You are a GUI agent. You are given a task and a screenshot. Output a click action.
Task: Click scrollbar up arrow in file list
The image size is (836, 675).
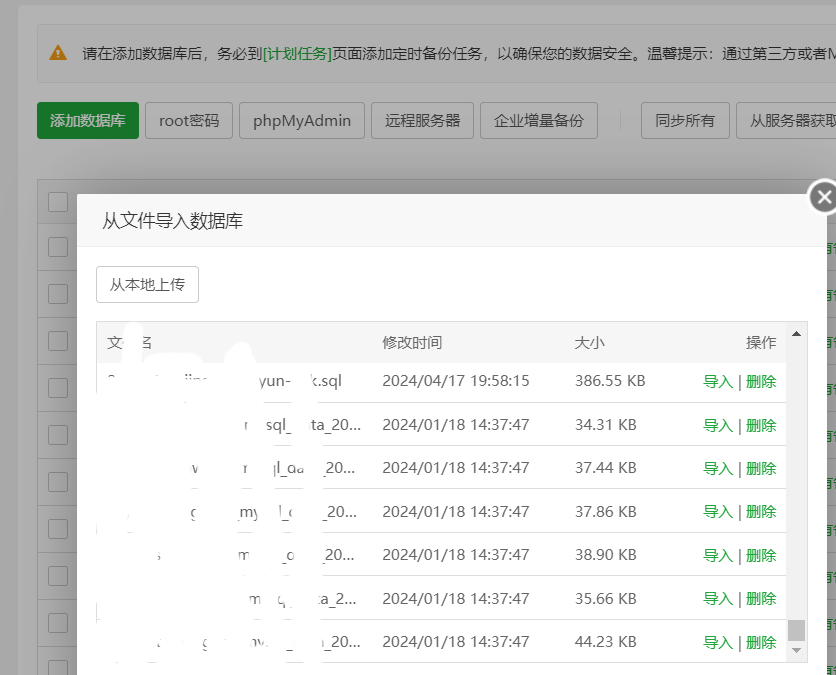pos(796,334)
